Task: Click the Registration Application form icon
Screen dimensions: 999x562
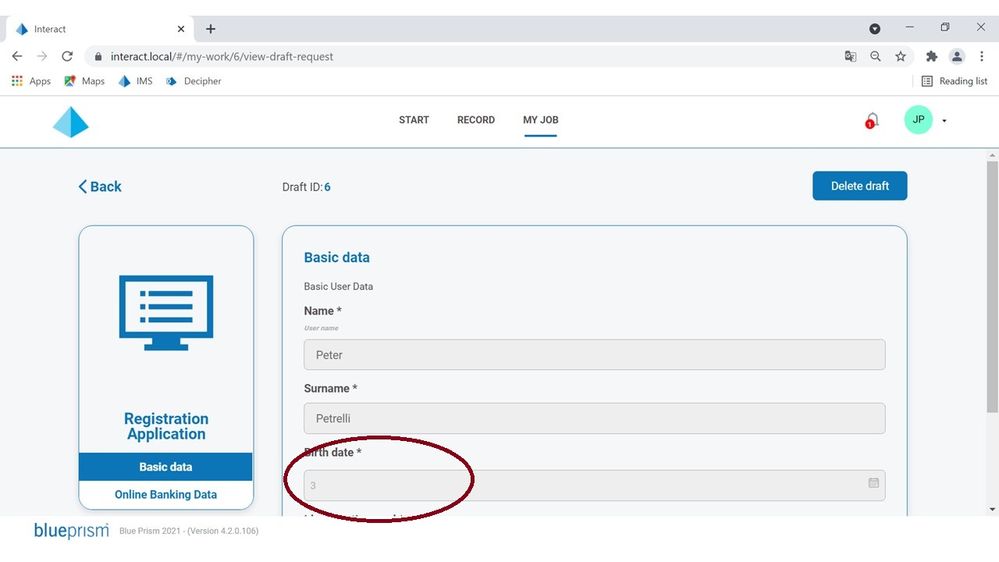Action: click(166, 313)
